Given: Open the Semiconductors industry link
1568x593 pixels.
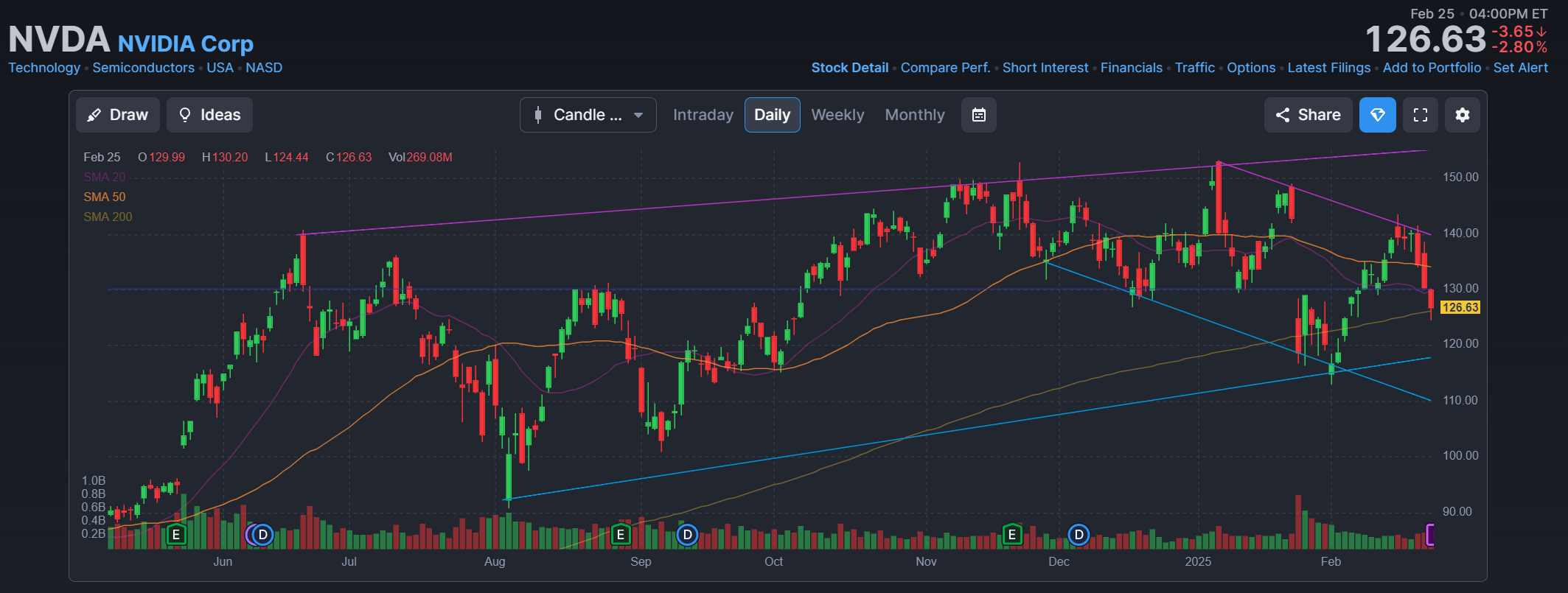Looking at the screenshot, I should coord(144,68).
